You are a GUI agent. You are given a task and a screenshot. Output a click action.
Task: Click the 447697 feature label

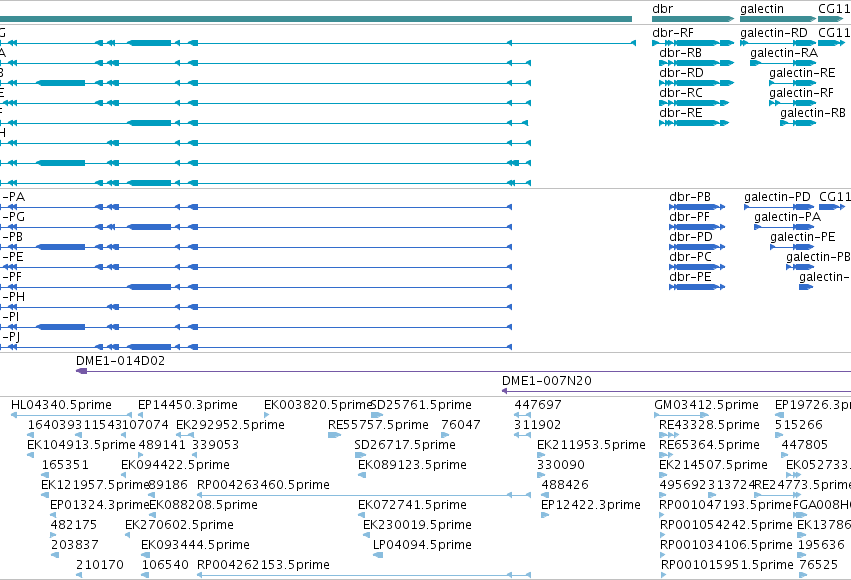(x=538, y=405)
